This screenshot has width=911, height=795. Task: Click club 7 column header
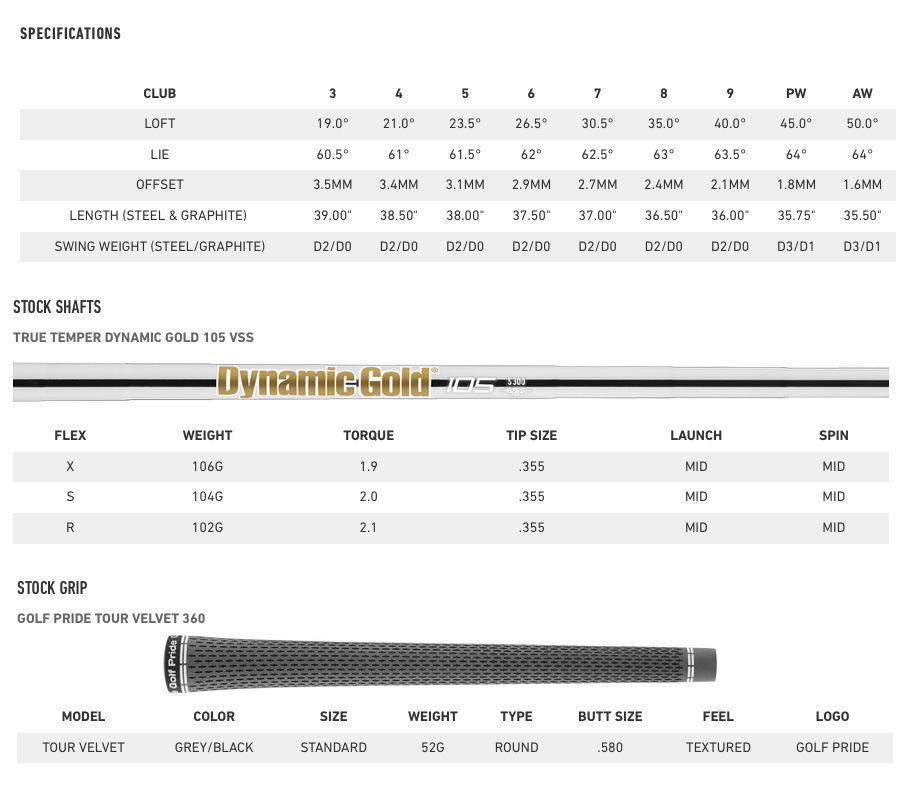point(597,94)
